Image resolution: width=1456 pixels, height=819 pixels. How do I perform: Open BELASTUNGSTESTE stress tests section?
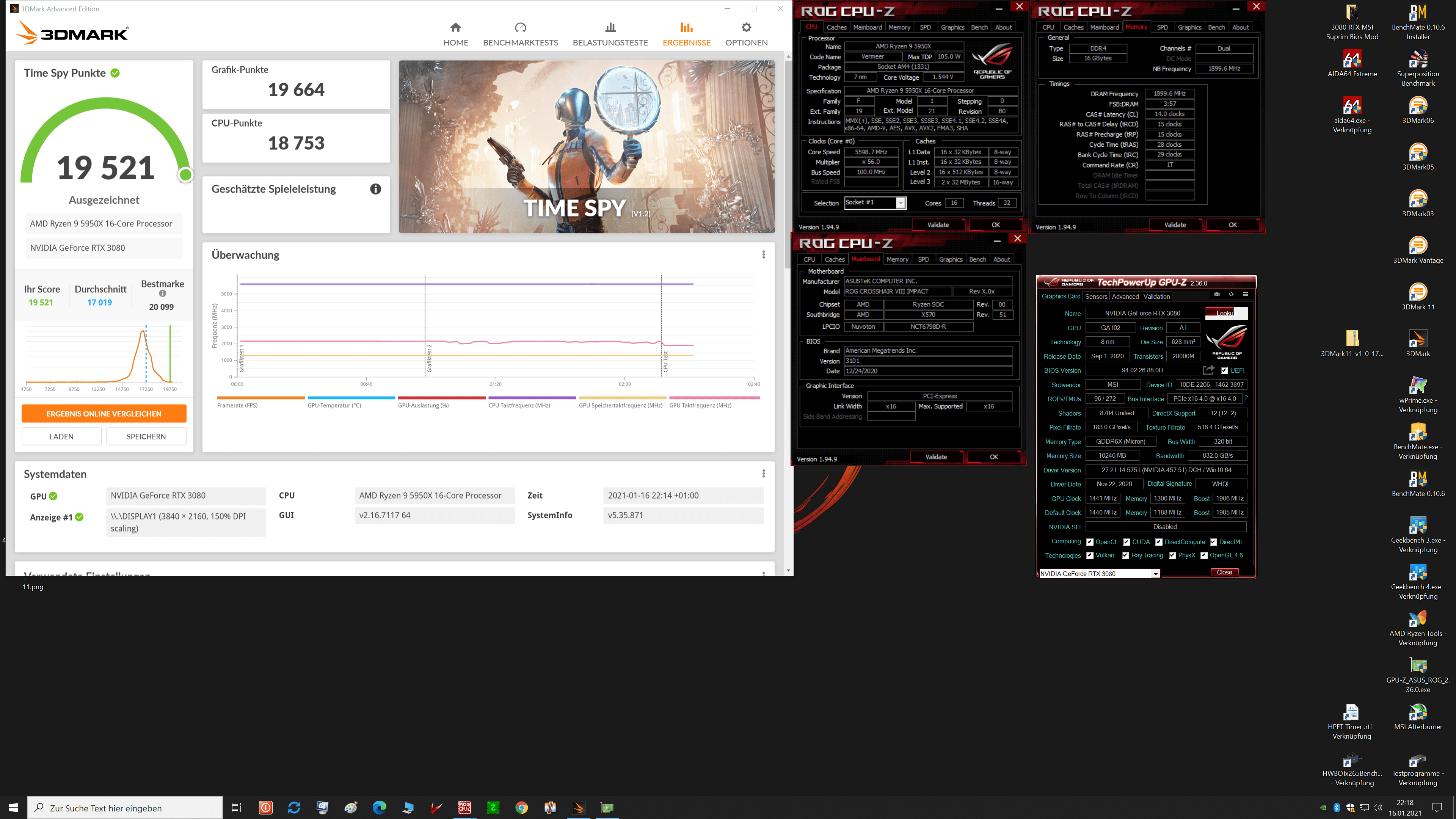pyautogui.click(x=610, y=34)
